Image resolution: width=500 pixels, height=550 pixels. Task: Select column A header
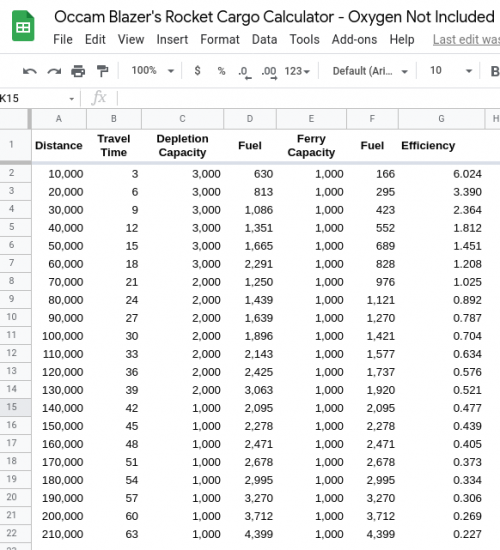[59, 119]
